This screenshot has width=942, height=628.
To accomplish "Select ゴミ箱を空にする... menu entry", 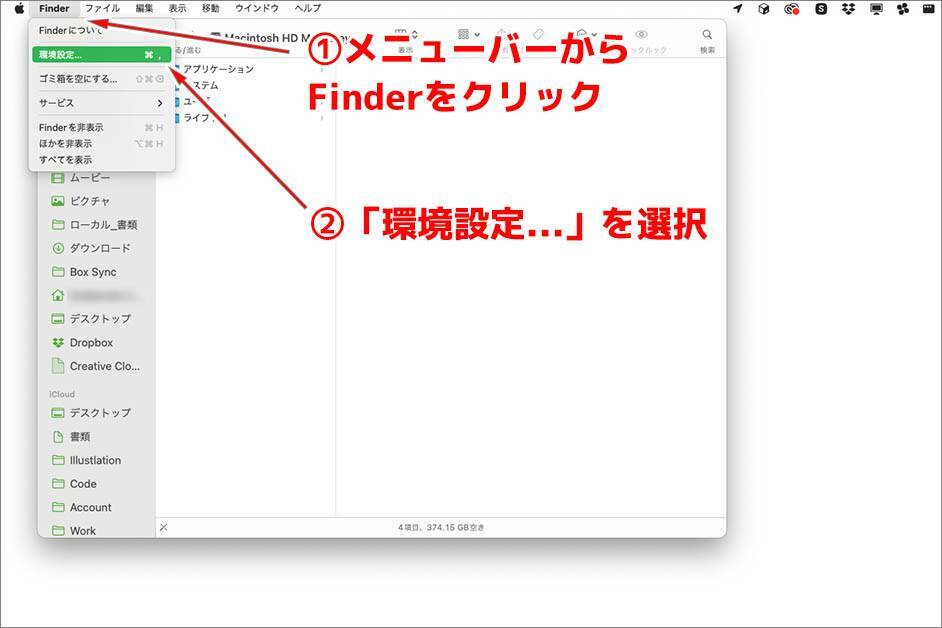I will coord(102,79).
